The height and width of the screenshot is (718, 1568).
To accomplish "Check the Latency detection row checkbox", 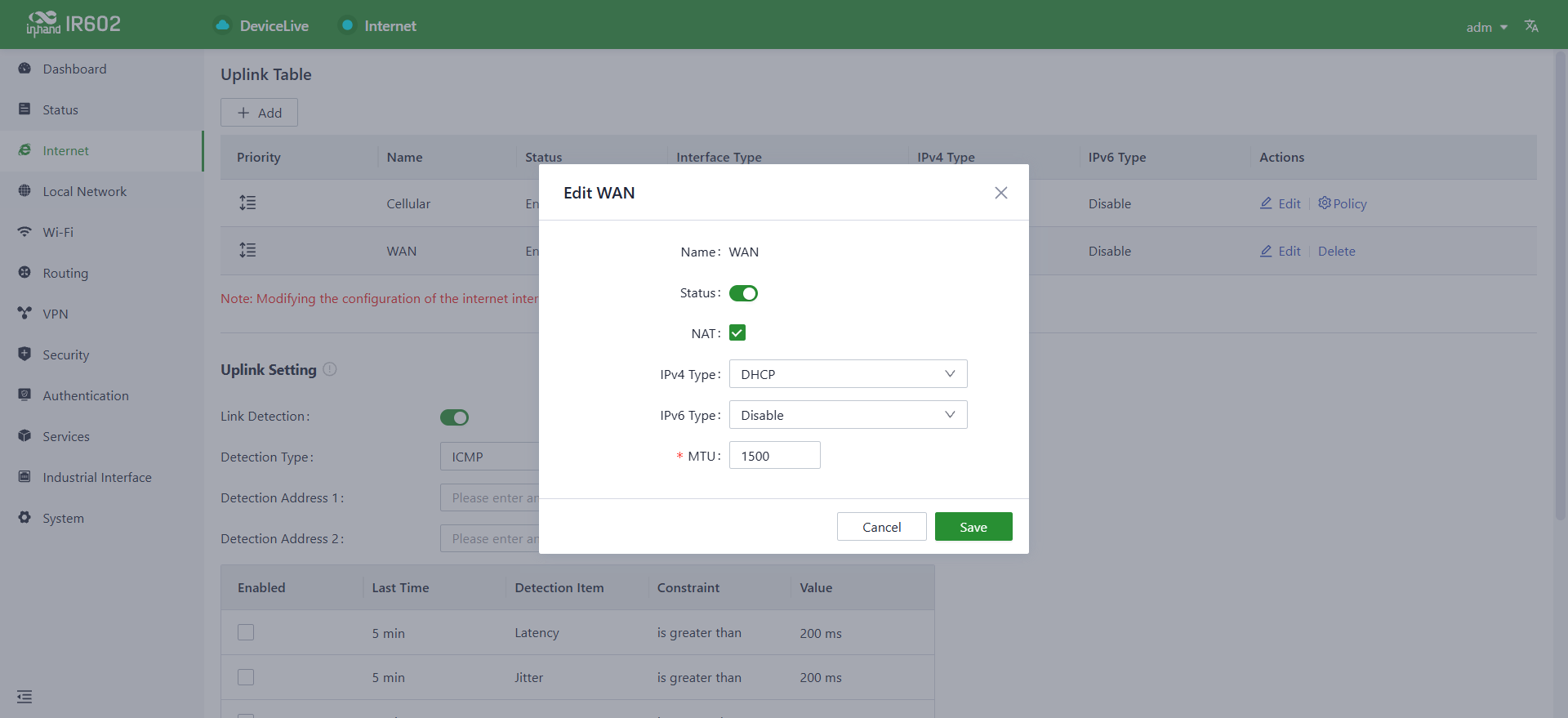I will pyautogui.click(x=246, y=632).
